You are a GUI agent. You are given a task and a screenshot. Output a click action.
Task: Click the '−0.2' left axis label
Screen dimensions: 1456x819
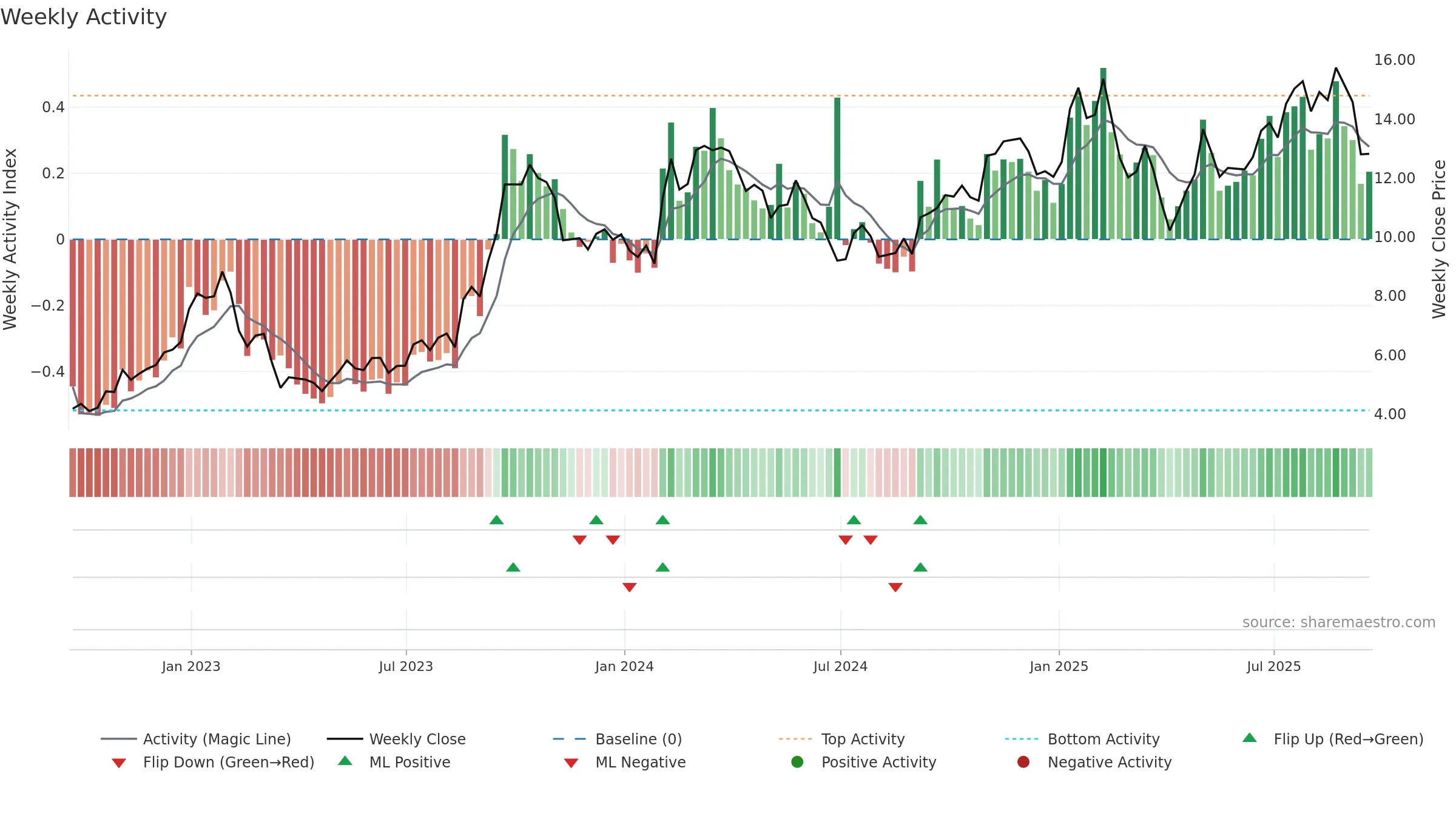pyautogui.click(x=48, y=306)
